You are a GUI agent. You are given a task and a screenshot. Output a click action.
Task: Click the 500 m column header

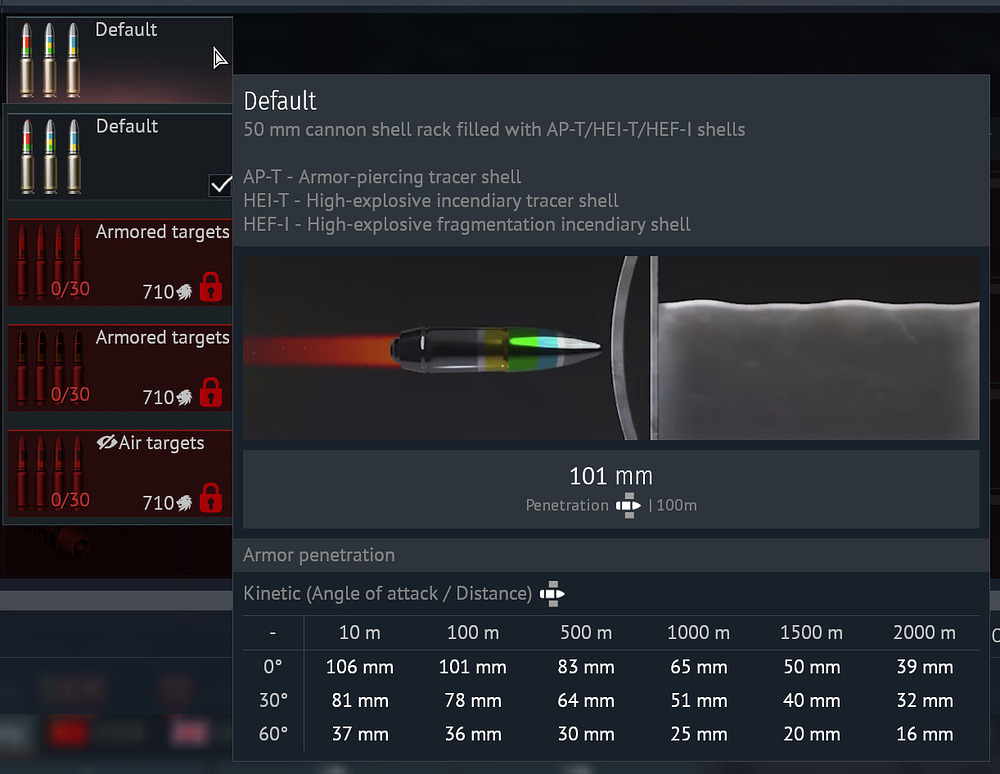click(585, 632)
